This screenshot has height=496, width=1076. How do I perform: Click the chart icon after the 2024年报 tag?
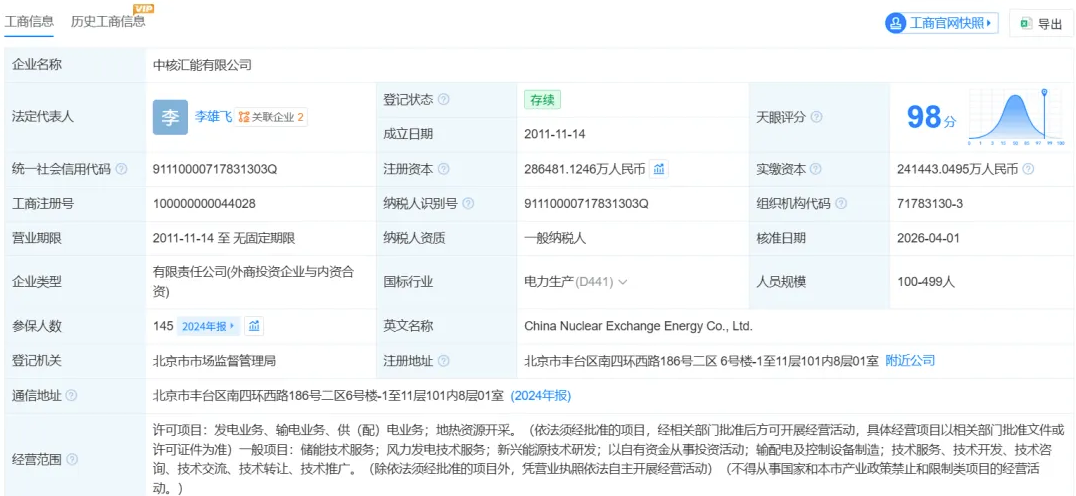pyautogui.click(x=254, y=326)
